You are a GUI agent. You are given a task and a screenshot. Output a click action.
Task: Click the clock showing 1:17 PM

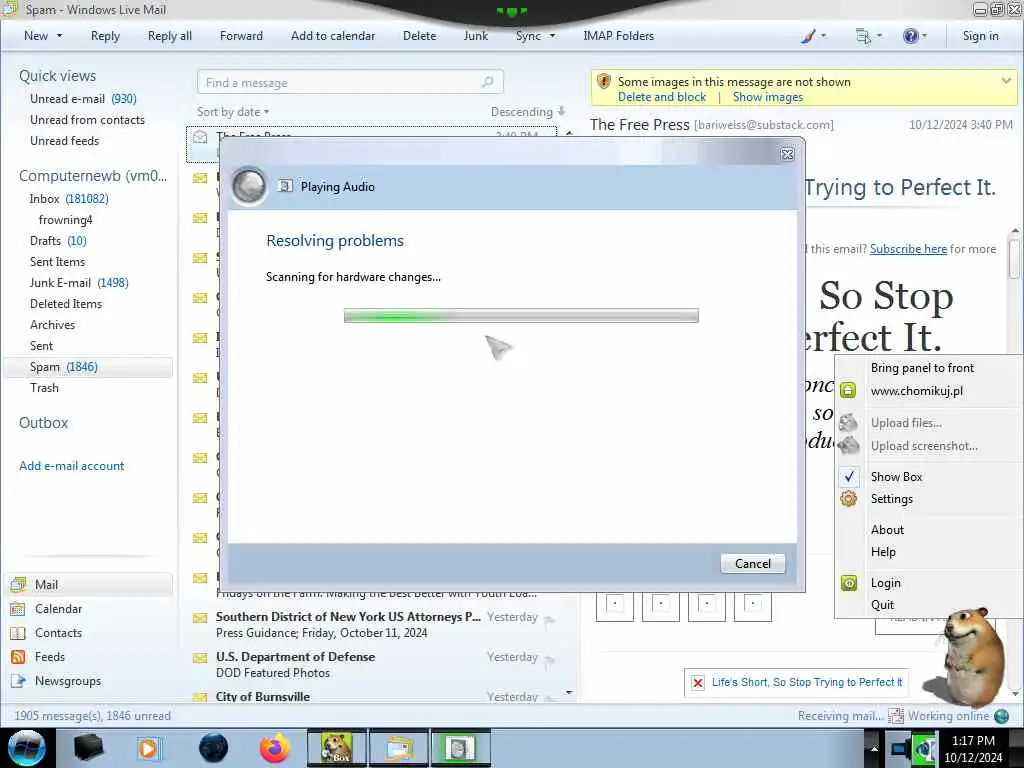pos(973,741)
